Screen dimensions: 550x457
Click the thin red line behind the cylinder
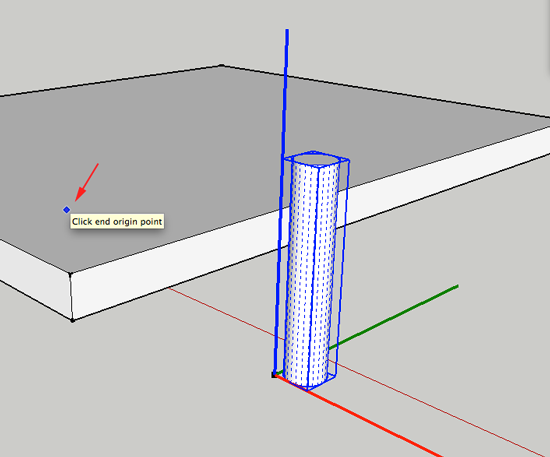click(221, 310)
